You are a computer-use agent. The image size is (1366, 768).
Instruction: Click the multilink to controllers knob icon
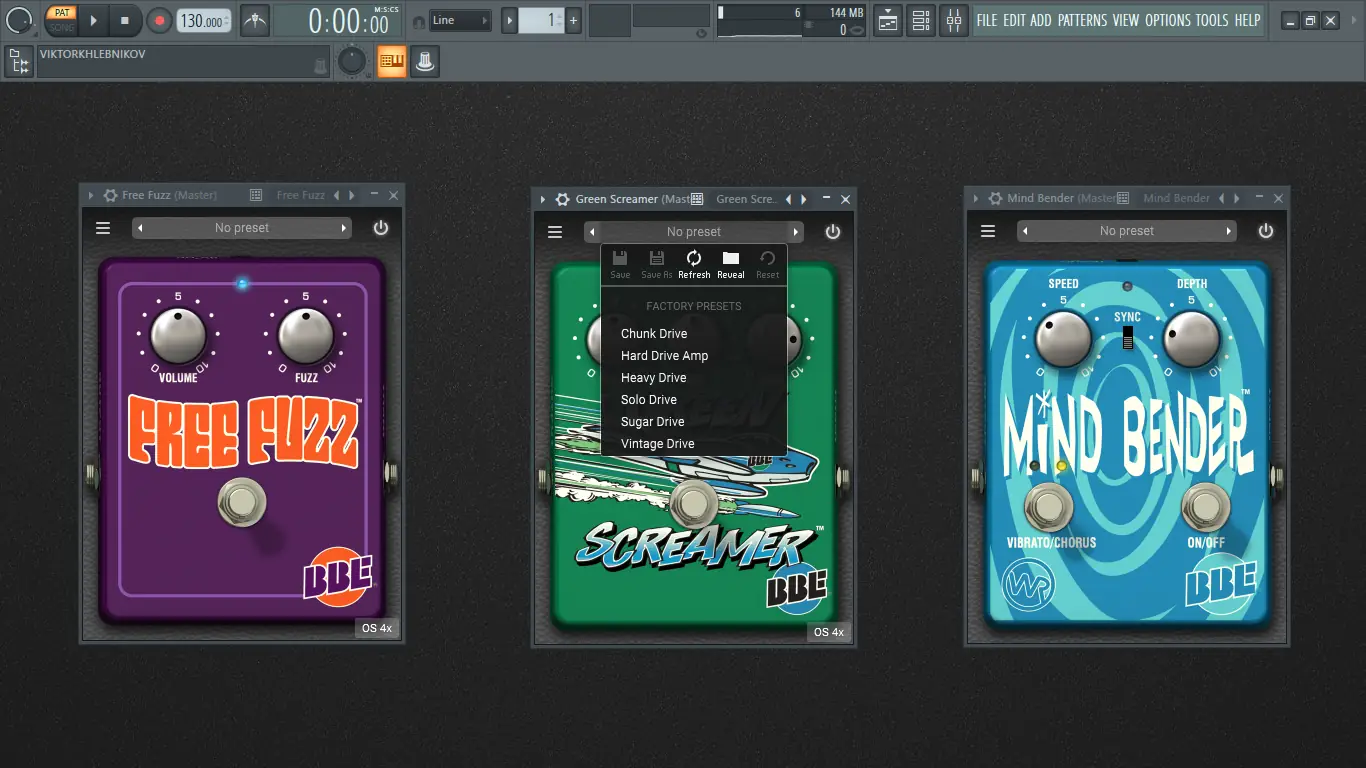(x=425, y=62)
